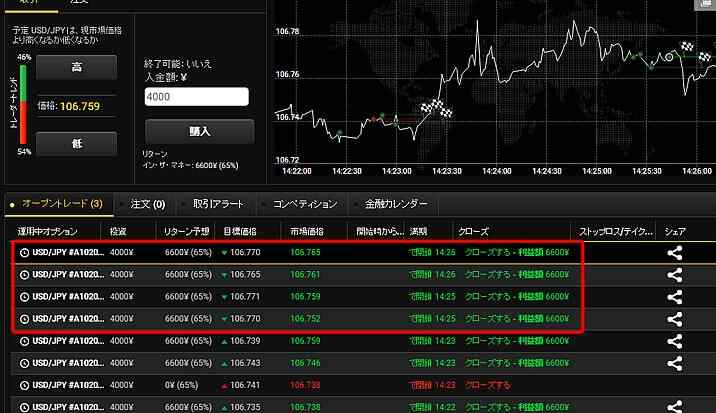Image resolution: width=716 pixels, height=413 pixels.
Task: Open the オープントレード (3) tab
Action: pyautogui.click(x=59, y=204)
